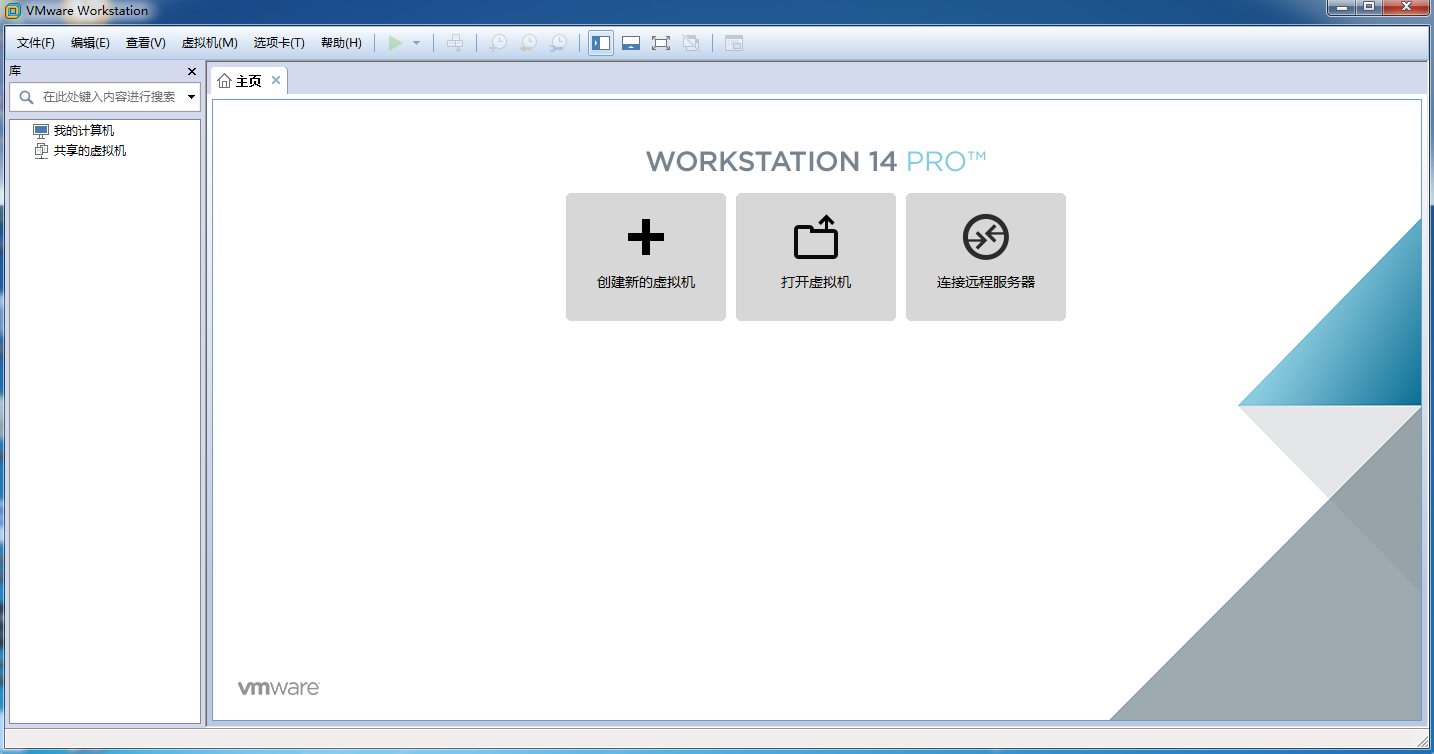The height and width of the screenshot is (754, 1434).
Task: Open the power options dropdown arrow
Action: coord(417,43)
